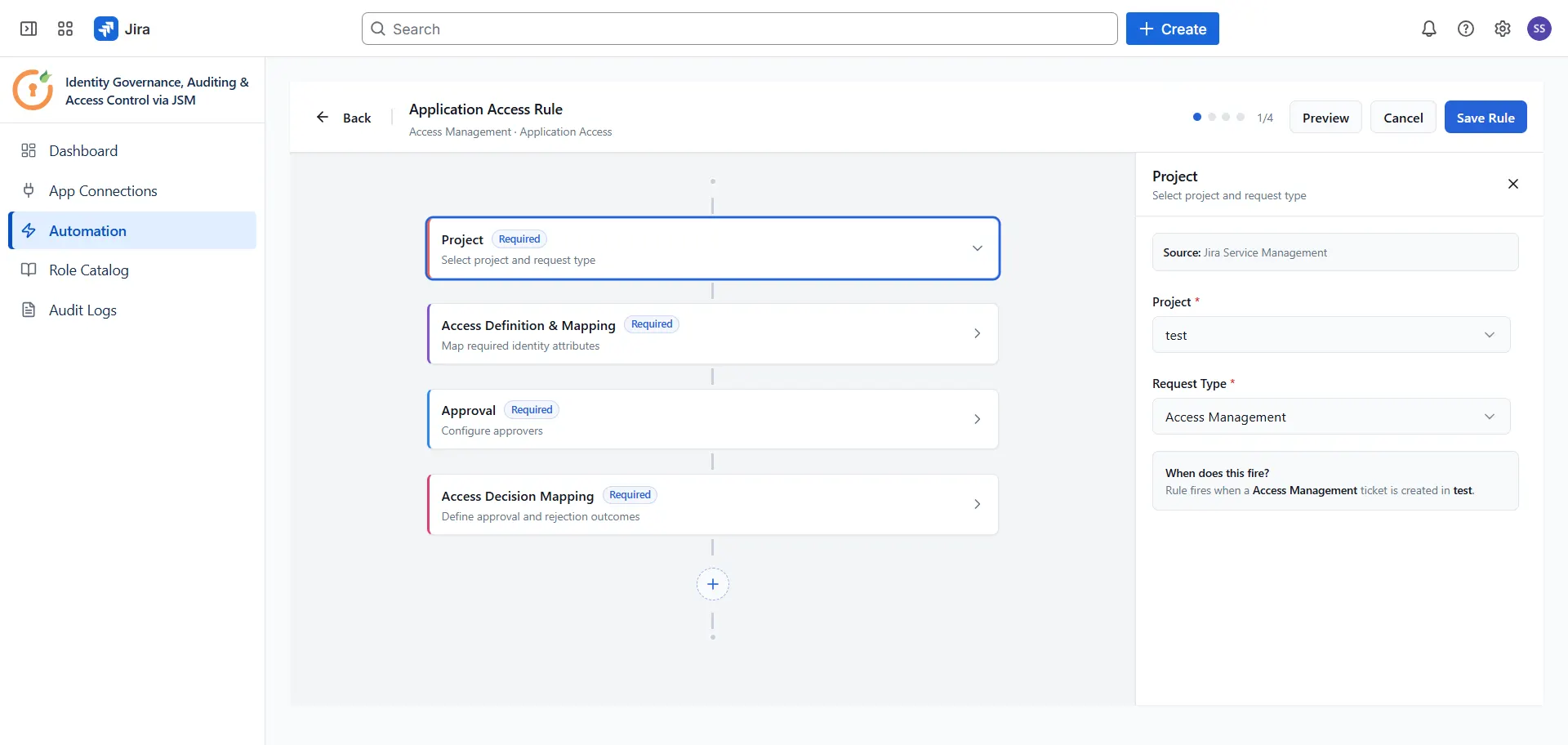The image size is (1568, 745).
Task: Open the settings gear icon
Action: (x=1503, y=29)
